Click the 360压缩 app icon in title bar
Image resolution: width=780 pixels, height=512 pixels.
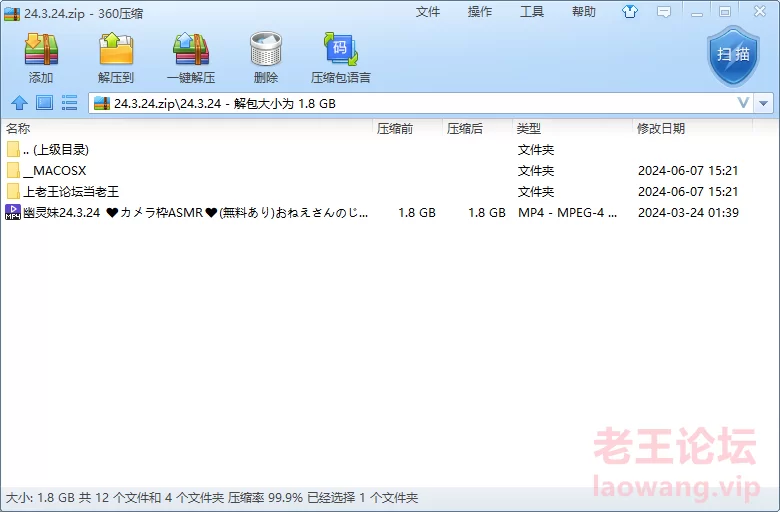[x=12, y=13]
